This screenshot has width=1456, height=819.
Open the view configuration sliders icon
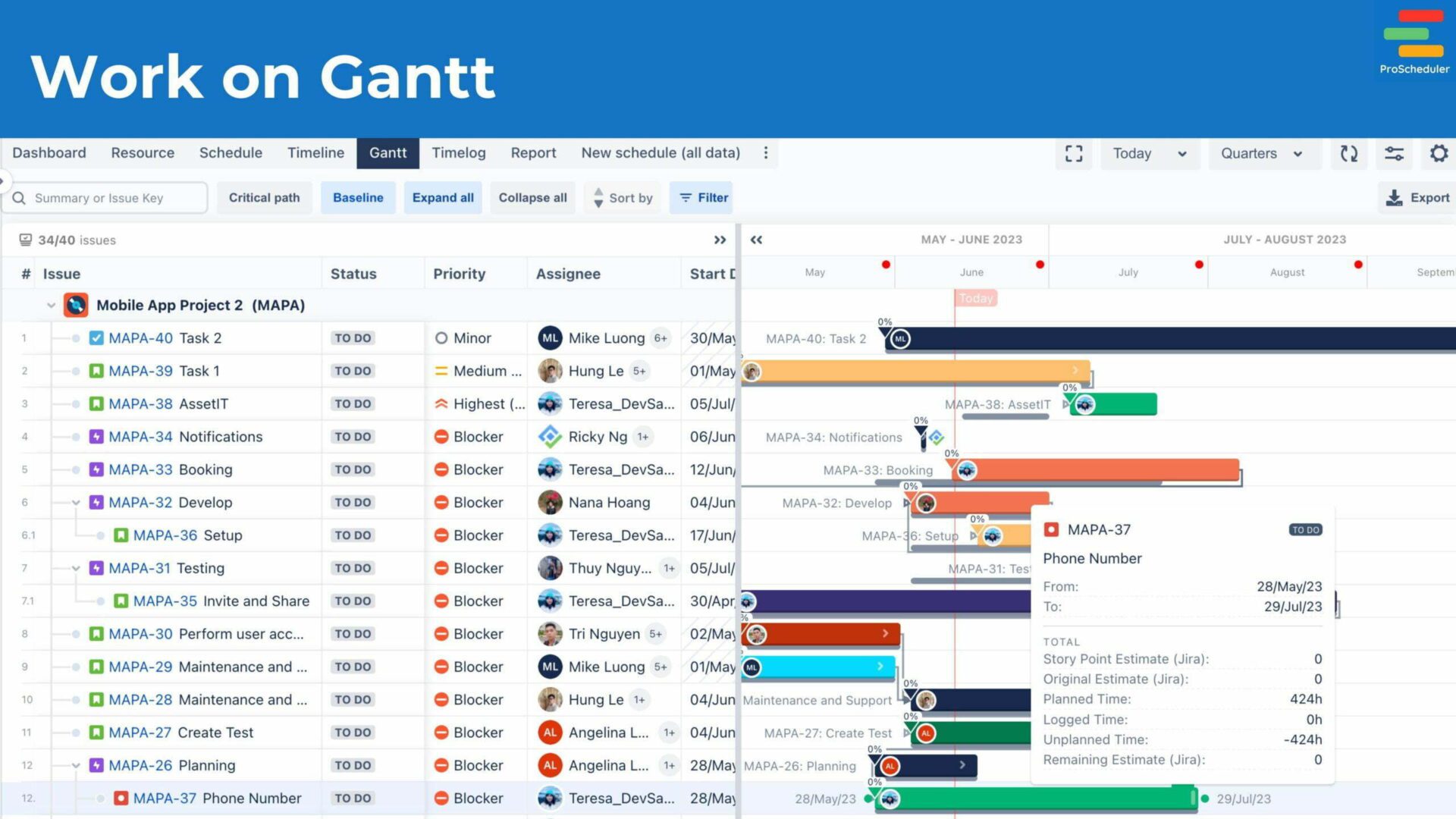pyautogui.click(x=1395, y=153)
